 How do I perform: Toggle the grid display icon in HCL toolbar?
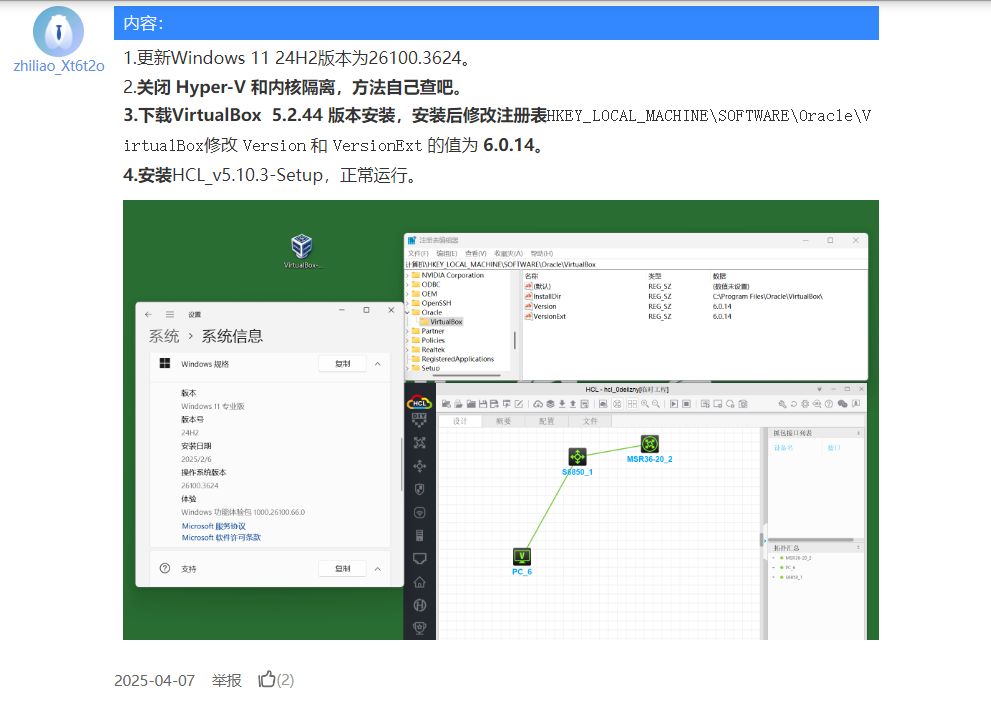point(632,404)
